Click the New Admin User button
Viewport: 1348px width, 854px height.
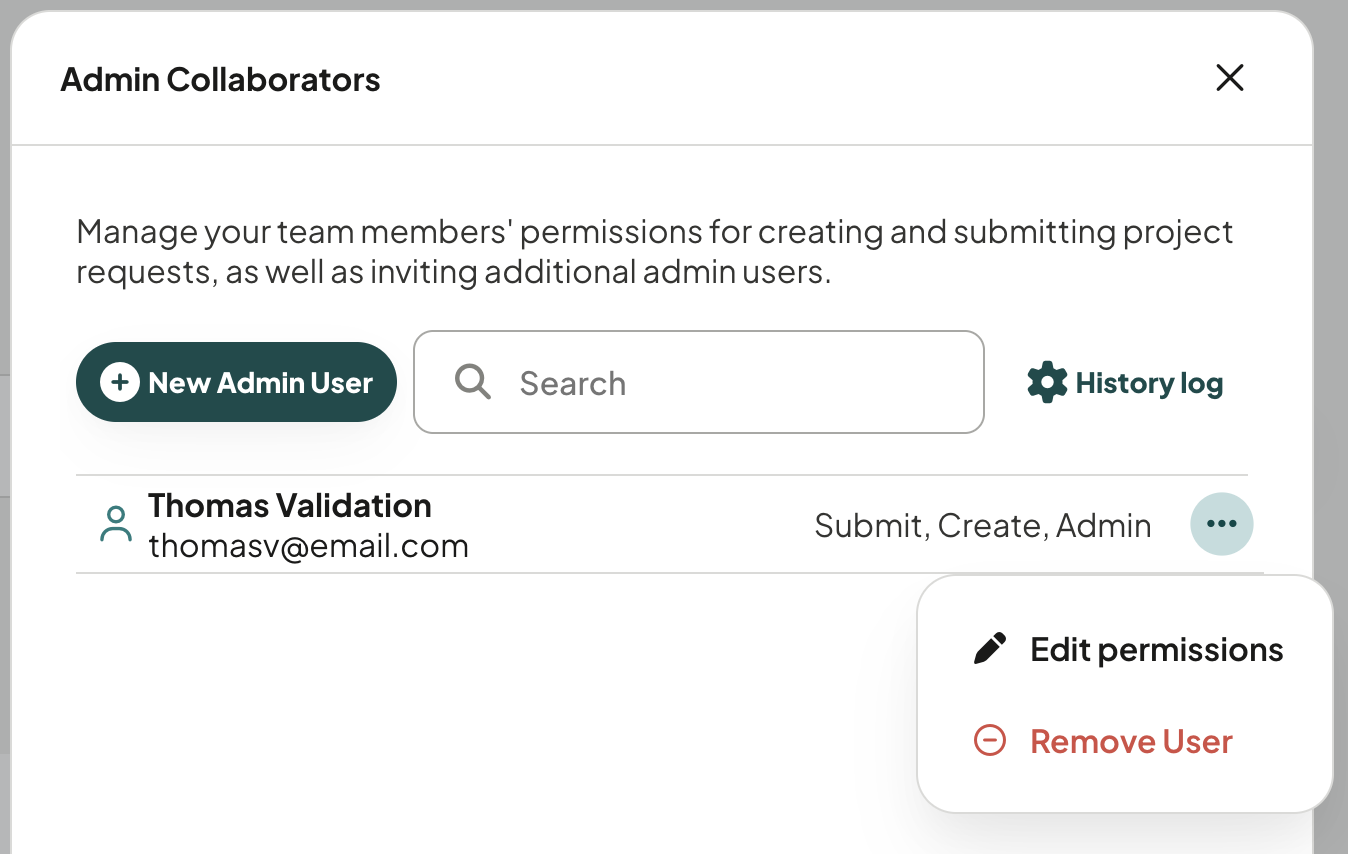(x=236, y=382)
